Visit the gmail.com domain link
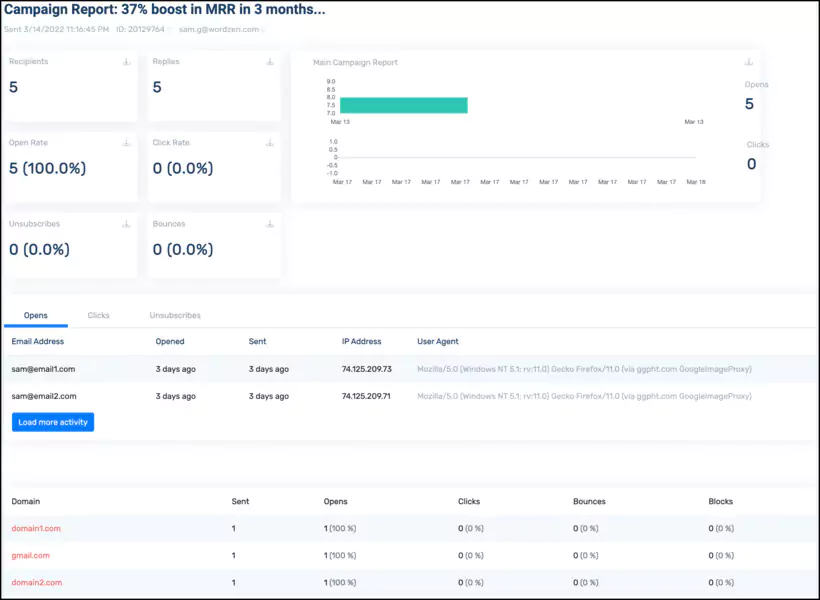This screenshot has width=820, height=600. 30,555
